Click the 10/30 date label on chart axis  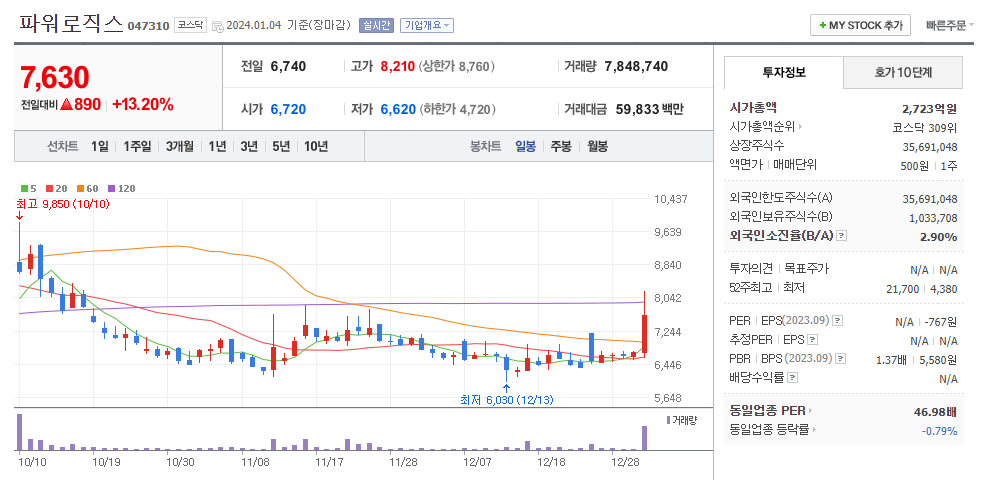point(180,462)
